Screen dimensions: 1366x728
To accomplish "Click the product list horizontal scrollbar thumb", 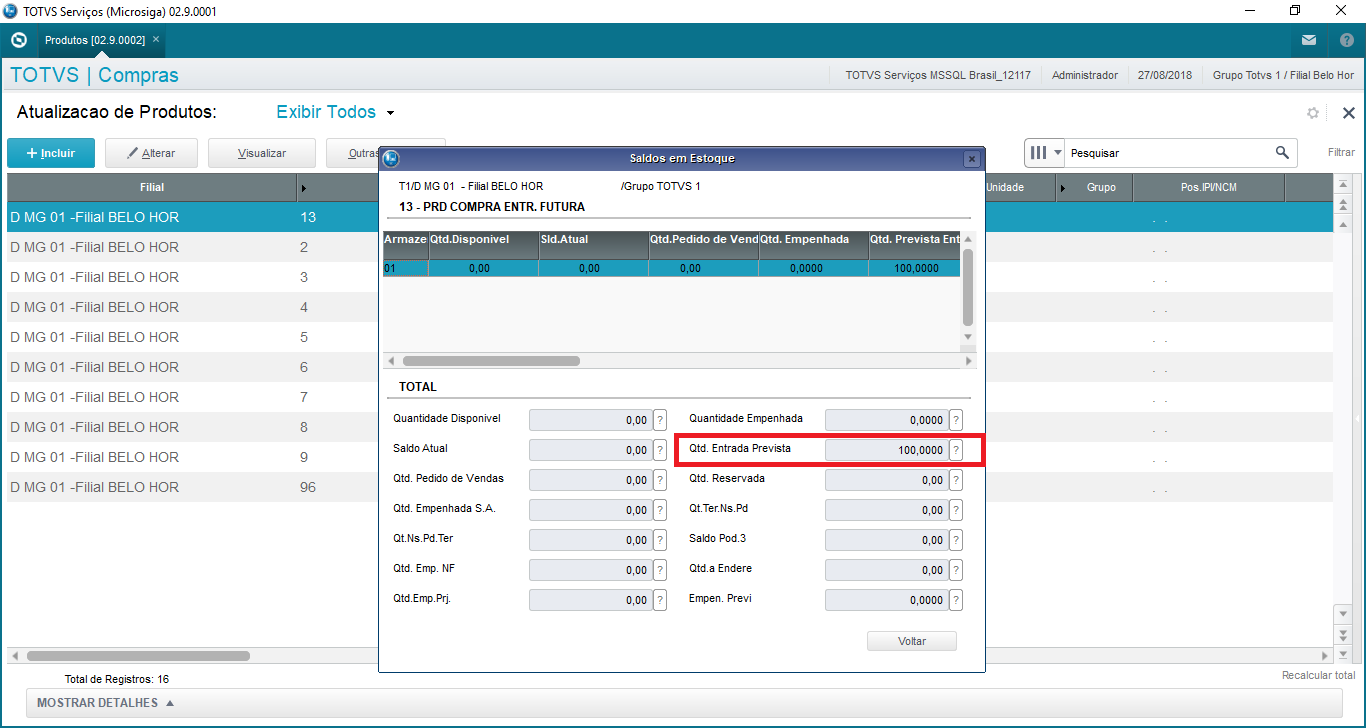I will pyautogui.click(x=138, y=656).
